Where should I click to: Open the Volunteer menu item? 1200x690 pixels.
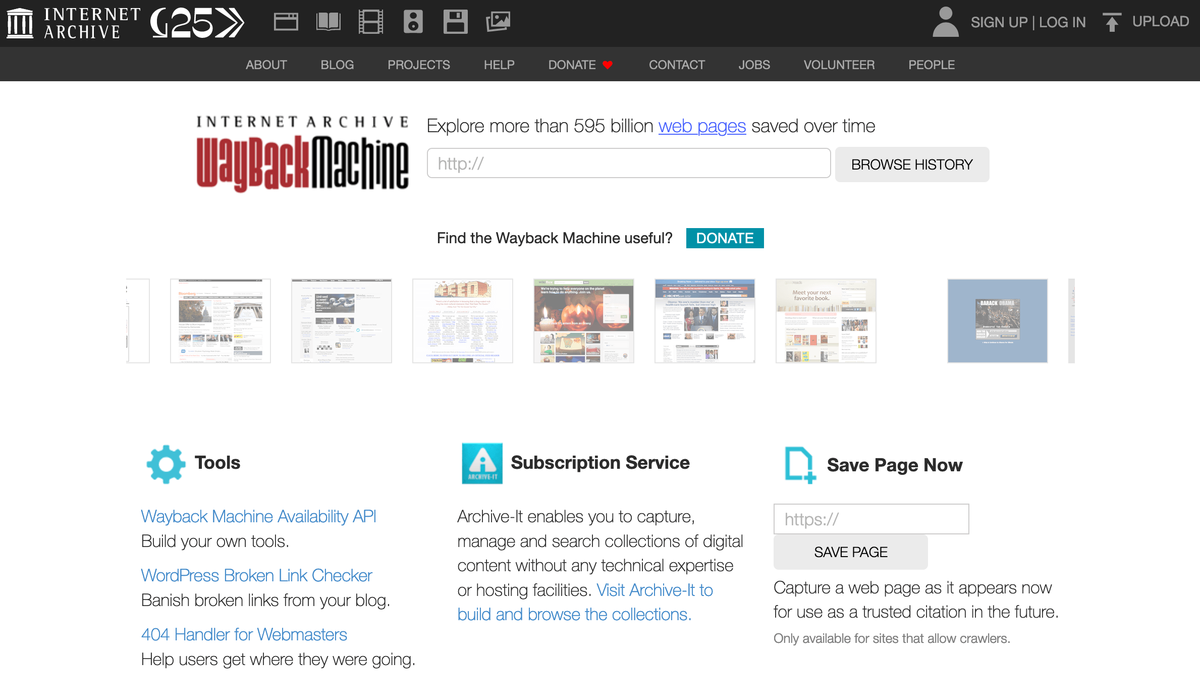point(839,65)
